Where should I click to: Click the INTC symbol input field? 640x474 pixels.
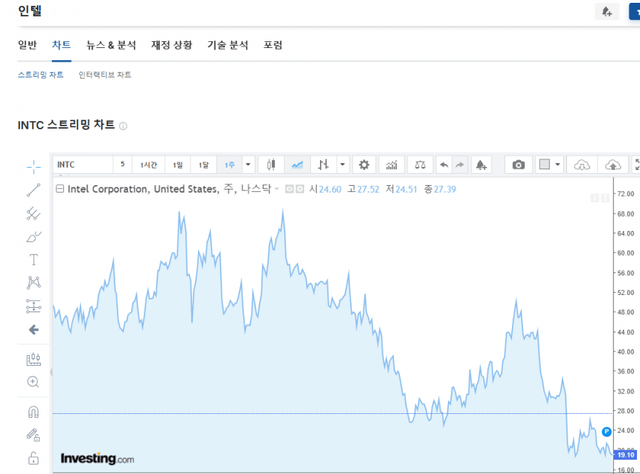coord(80,165)
